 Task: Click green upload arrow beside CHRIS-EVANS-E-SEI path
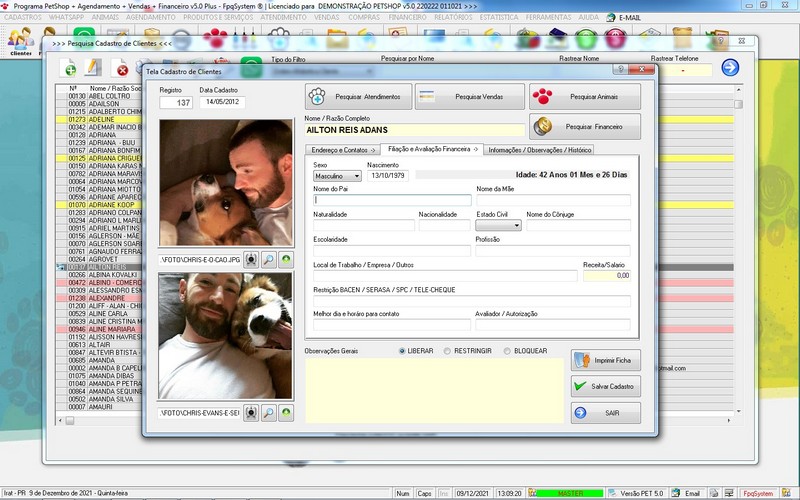click(x=286, y=413)
